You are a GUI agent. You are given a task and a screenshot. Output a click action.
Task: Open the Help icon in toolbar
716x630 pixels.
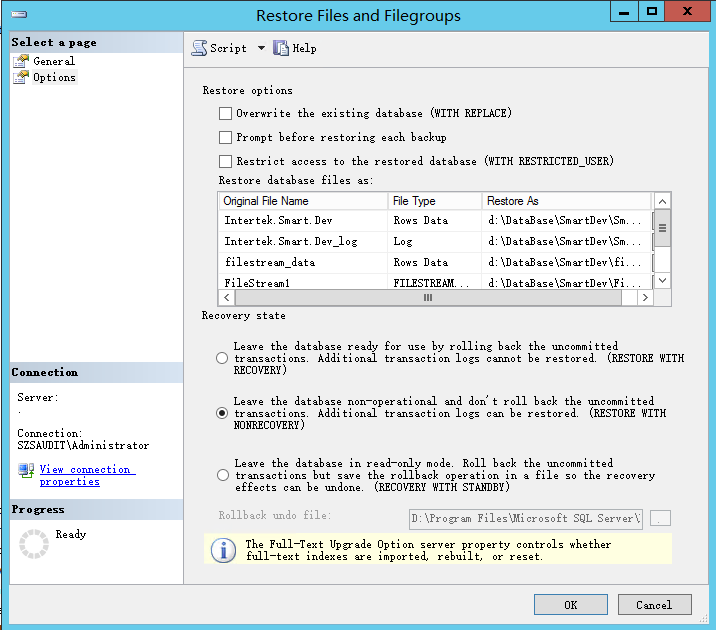tap(281, 48)
